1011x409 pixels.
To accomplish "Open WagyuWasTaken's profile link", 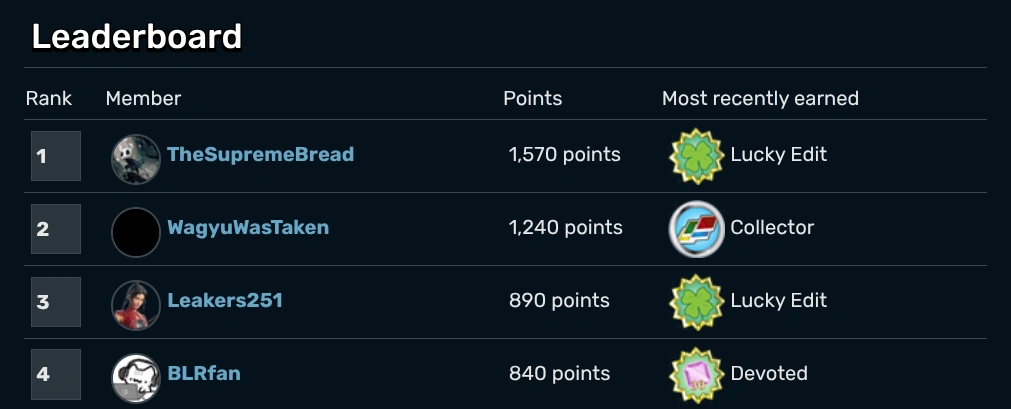I will point(248,228).
